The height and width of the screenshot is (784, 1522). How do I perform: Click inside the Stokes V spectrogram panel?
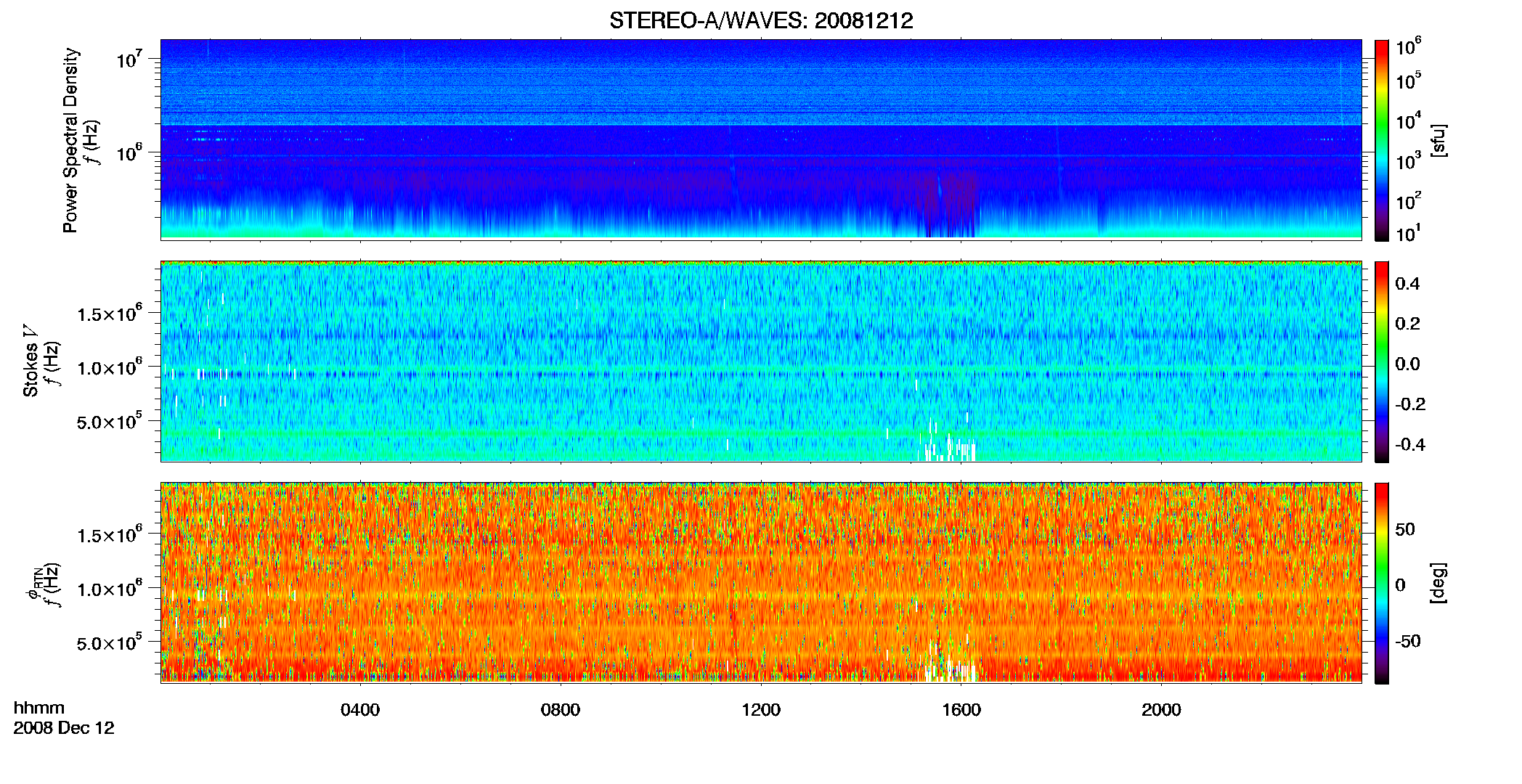coord(761,361)
